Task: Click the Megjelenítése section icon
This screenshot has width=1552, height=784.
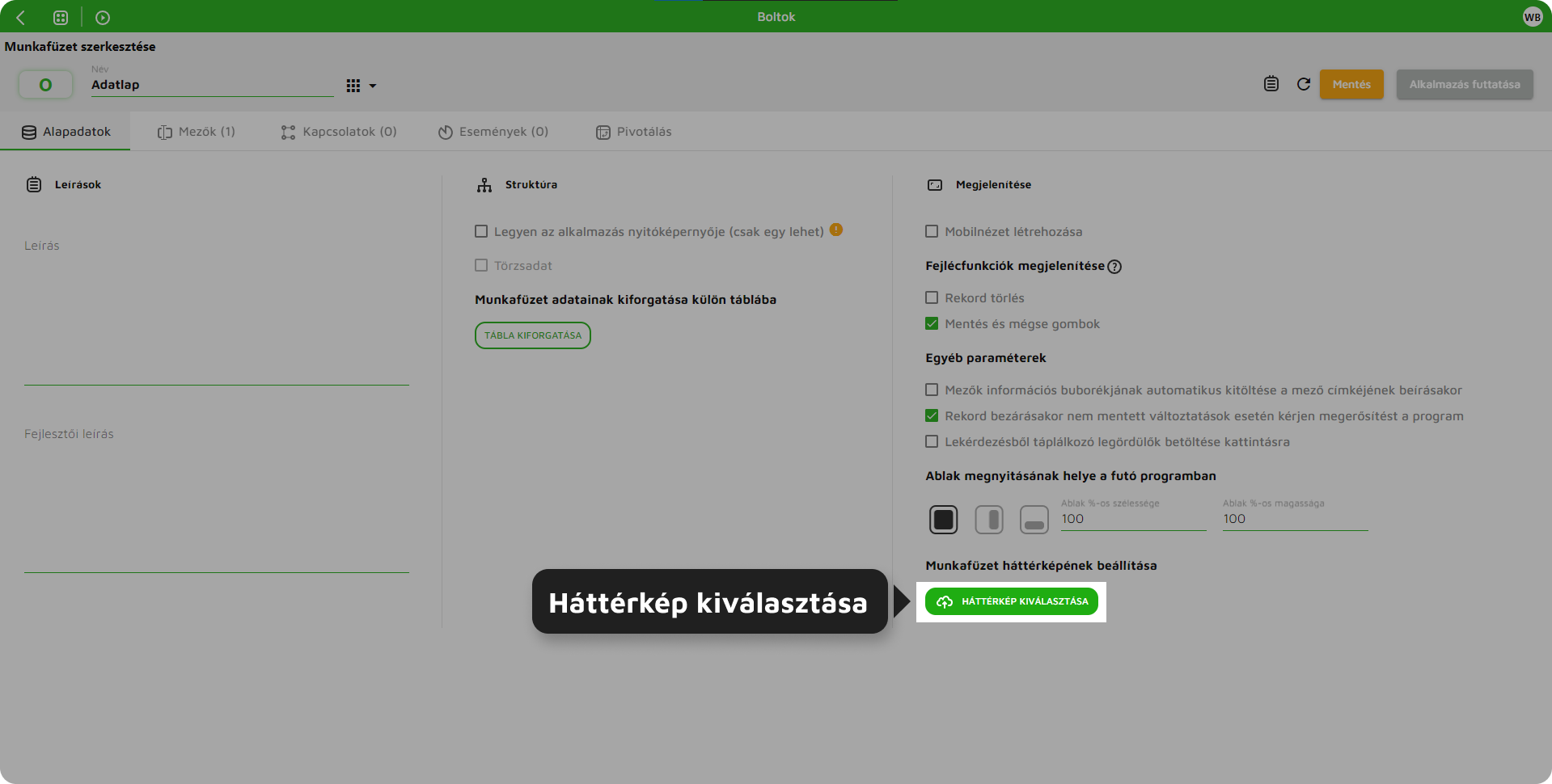Action: 935,185
